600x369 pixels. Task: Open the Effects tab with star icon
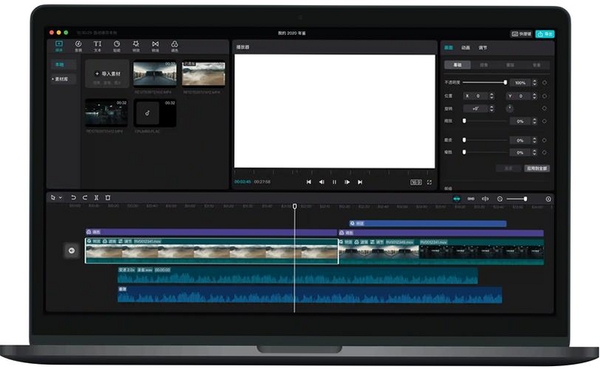(x=136, y=46)
